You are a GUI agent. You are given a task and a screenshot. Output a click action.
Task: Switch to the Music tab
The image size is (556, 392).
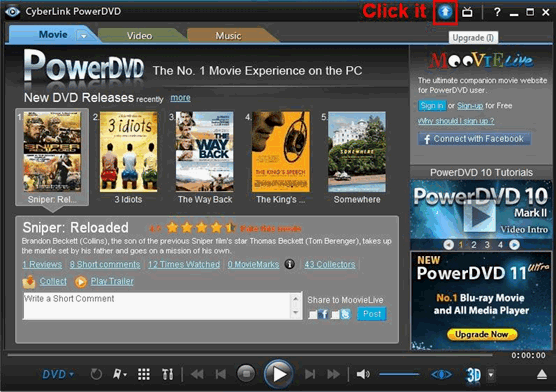coord(228,36)
